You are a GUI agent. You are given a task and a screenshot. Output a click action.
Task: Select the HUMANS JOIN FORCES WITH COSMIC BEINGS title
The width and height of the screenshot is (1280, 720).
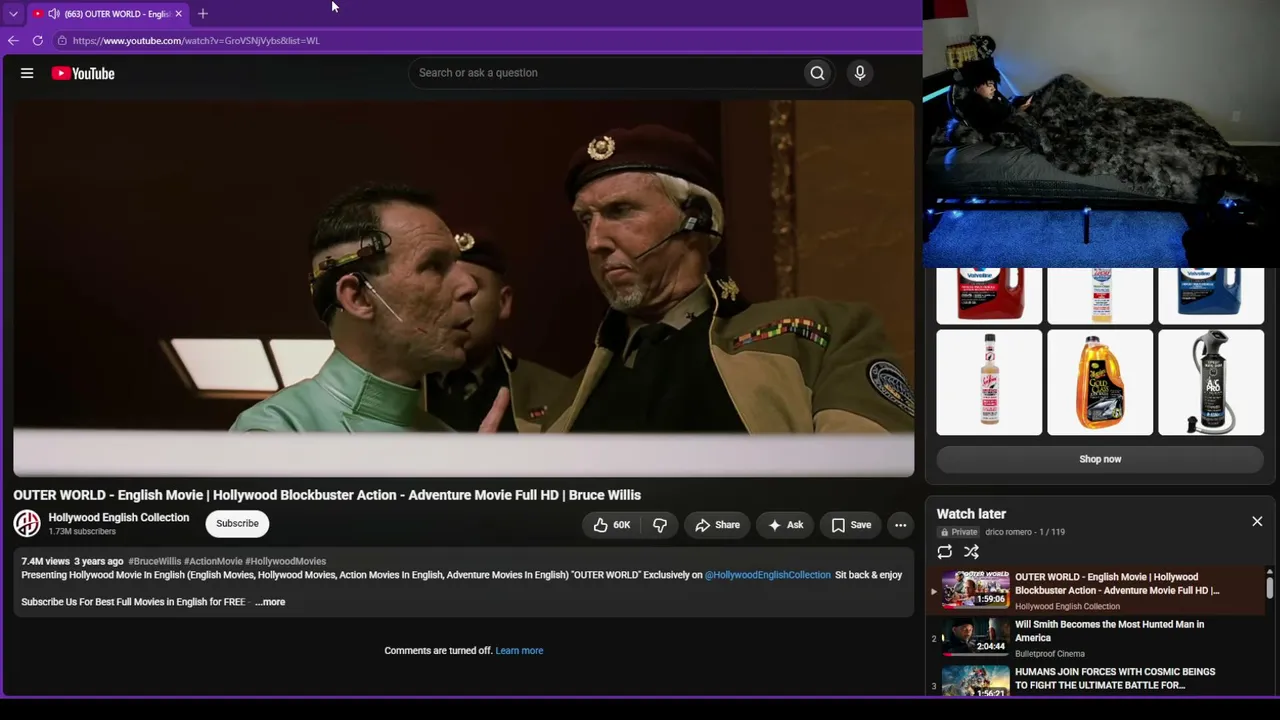click(1115, 679)
